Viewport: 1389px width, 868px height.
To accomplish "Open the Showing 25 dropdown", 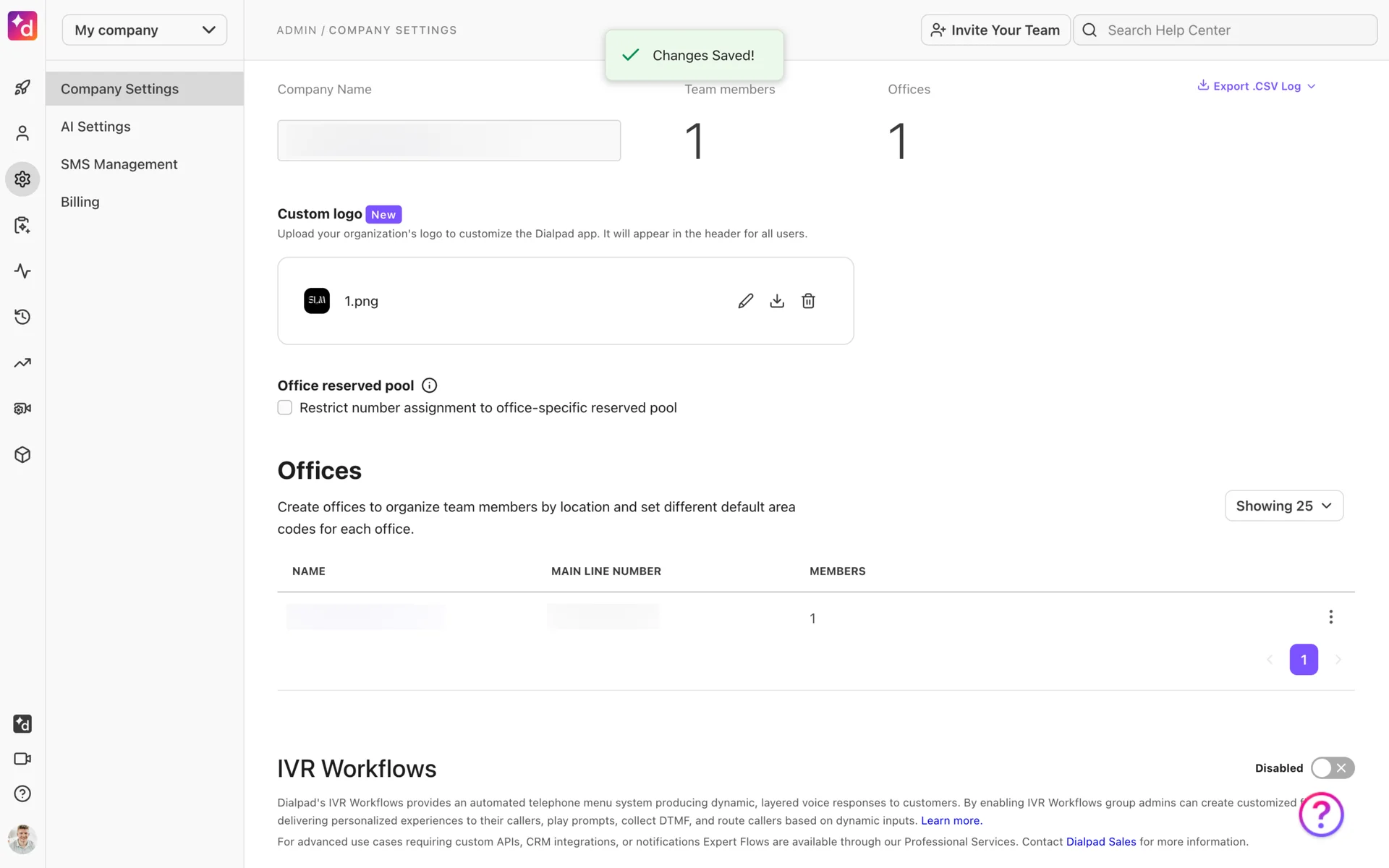I will point(1283,506).
